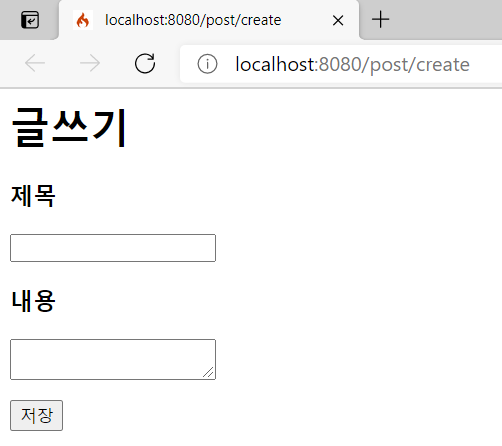
Task: Click the CodeIgniter flame favicon on tab
Action: click(83, 20)
